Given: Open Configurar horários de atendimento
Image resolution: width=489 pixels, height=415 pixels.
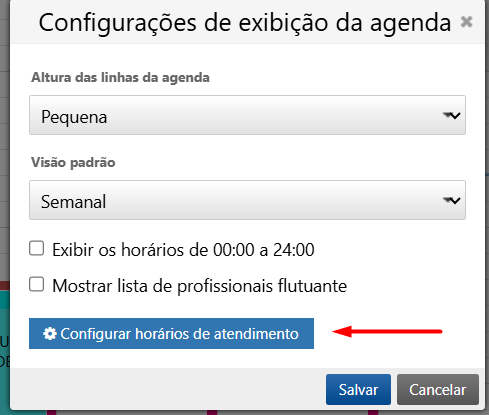Looking at the screenshot, I should [171, 333].
